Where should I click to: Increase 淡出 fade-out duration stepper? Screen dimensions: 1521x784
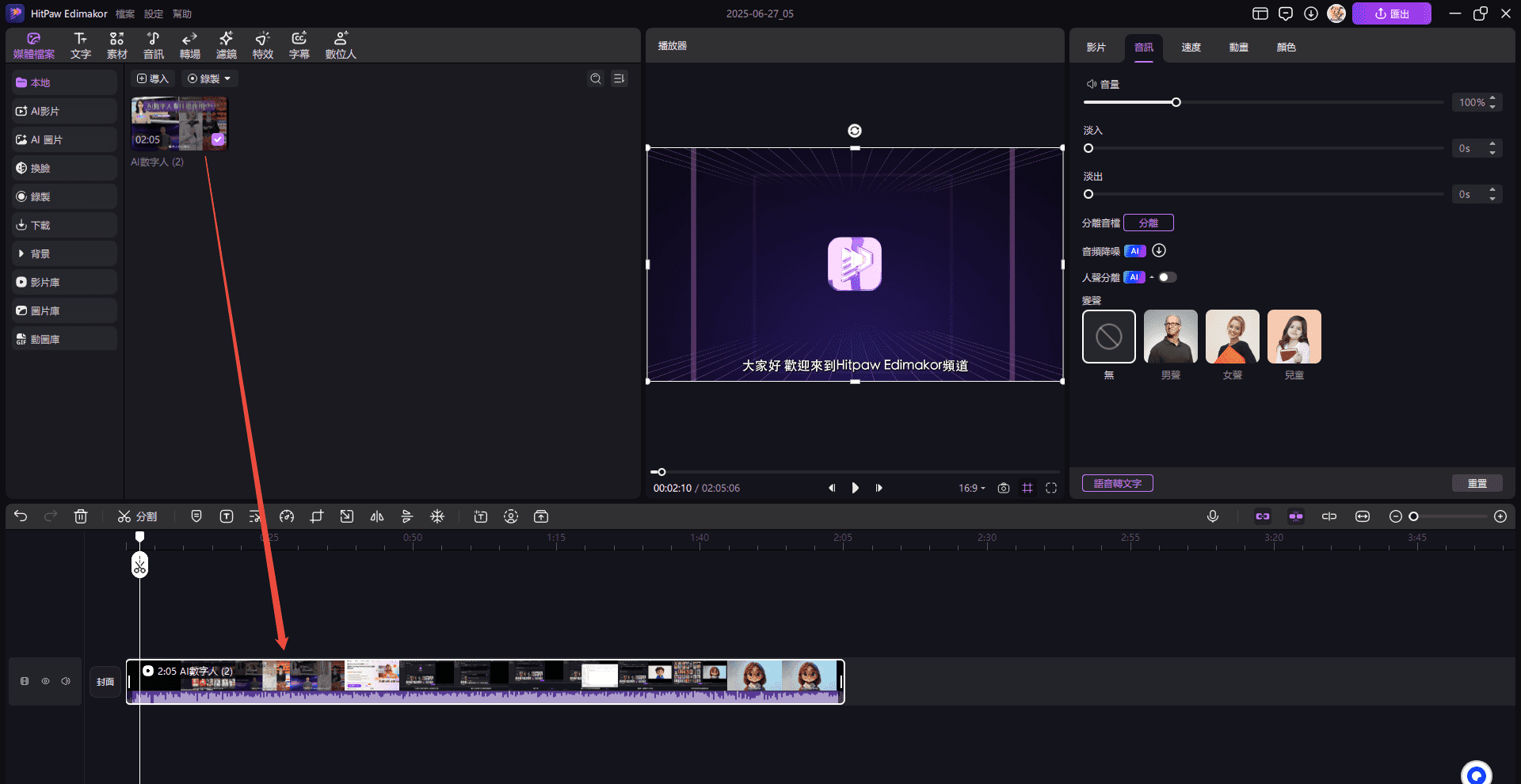point(1492,190)
